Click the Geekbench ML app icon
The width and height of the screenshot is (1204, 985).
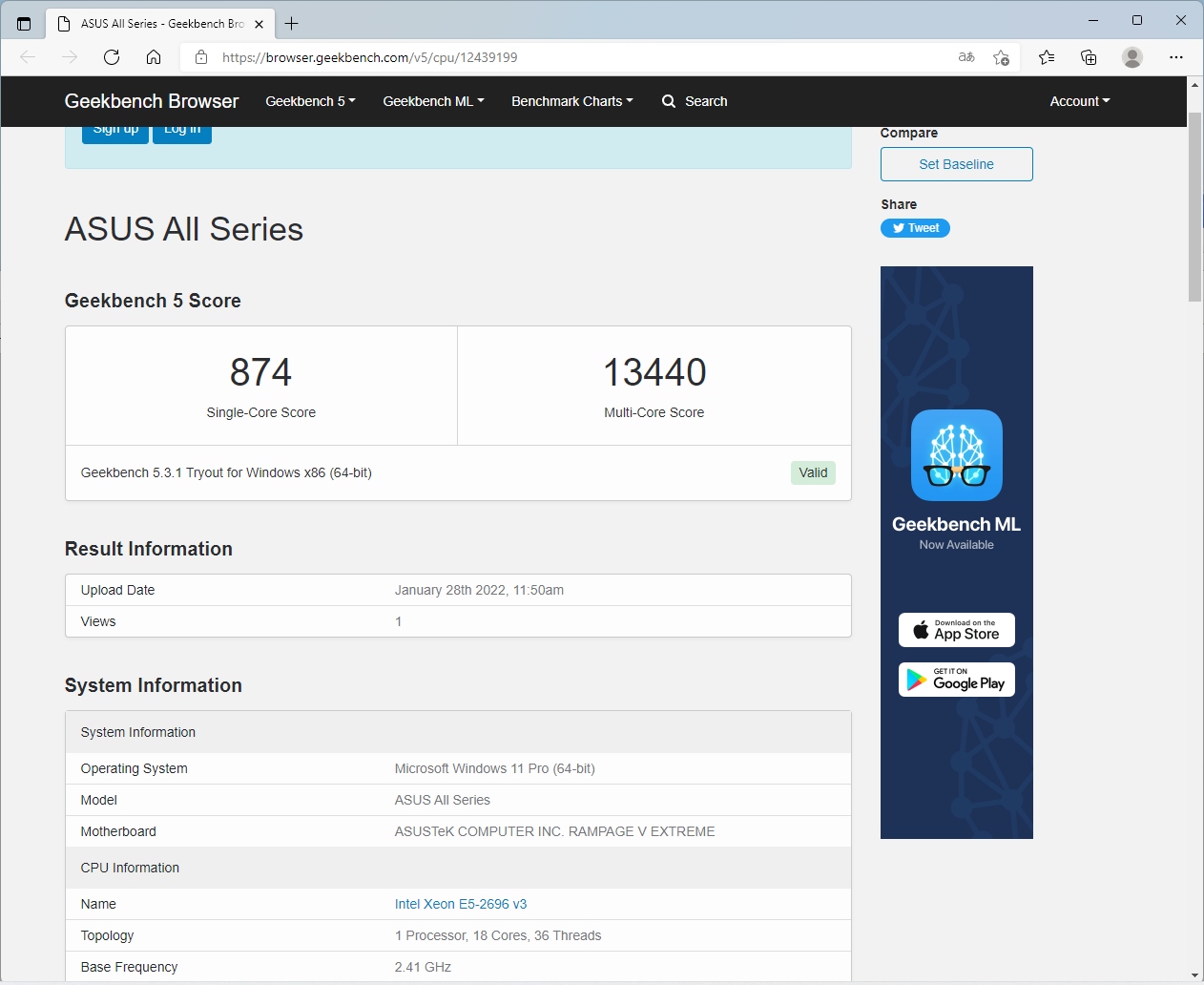tap(957, 455)
